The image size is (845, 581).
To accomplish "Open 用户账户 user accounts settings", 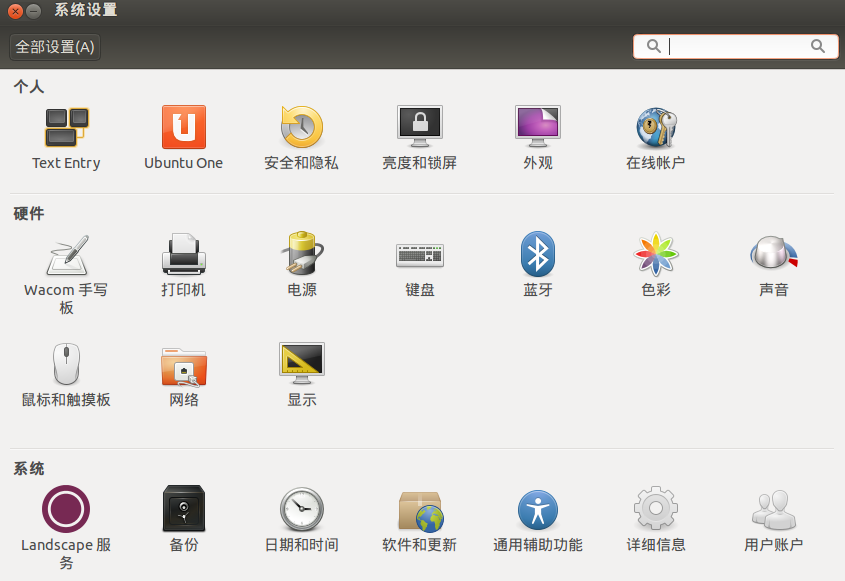I will (x=774, y=519).
